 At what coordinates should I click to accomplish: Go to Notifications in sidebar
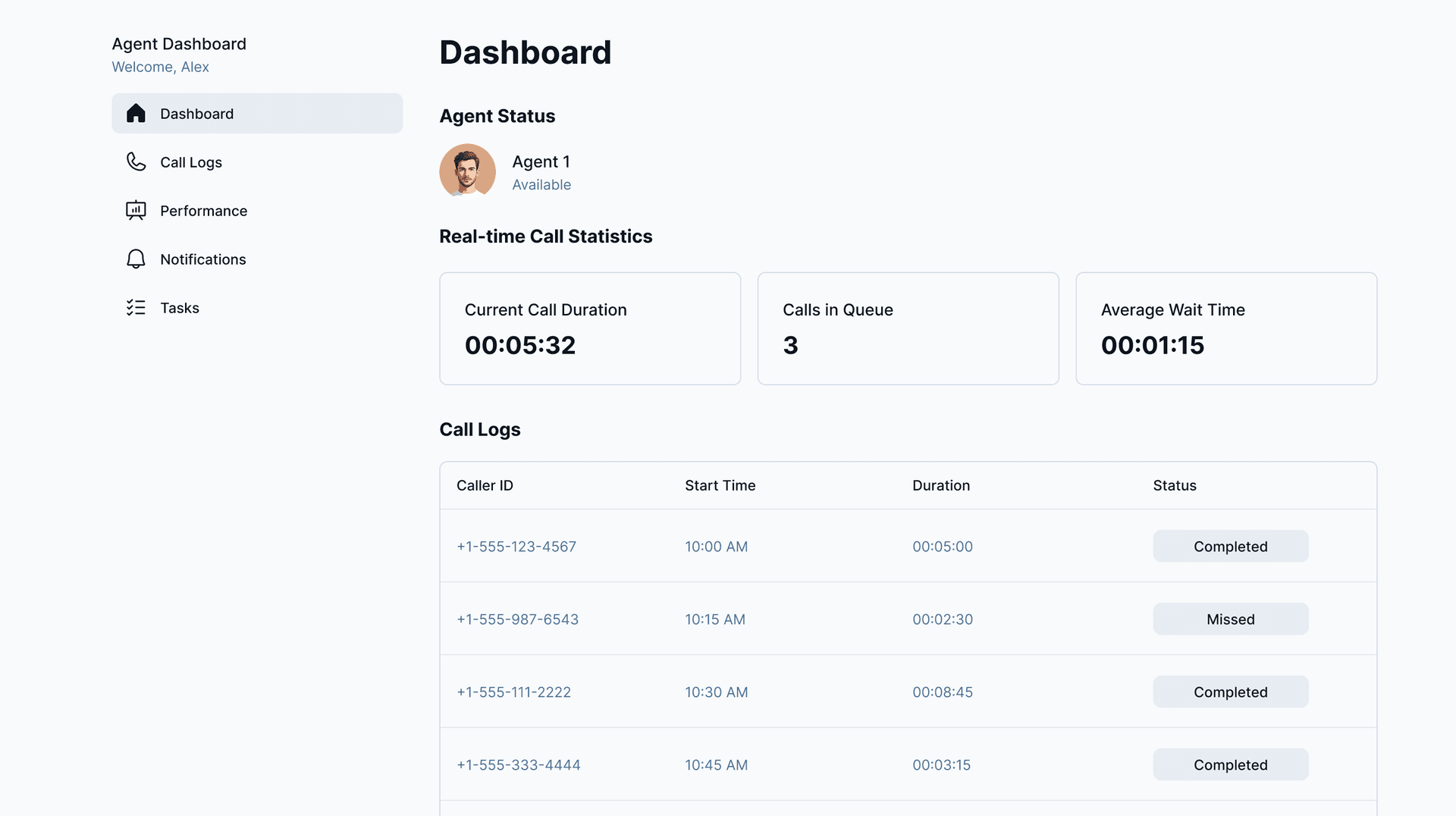click(x=202, y=259)
